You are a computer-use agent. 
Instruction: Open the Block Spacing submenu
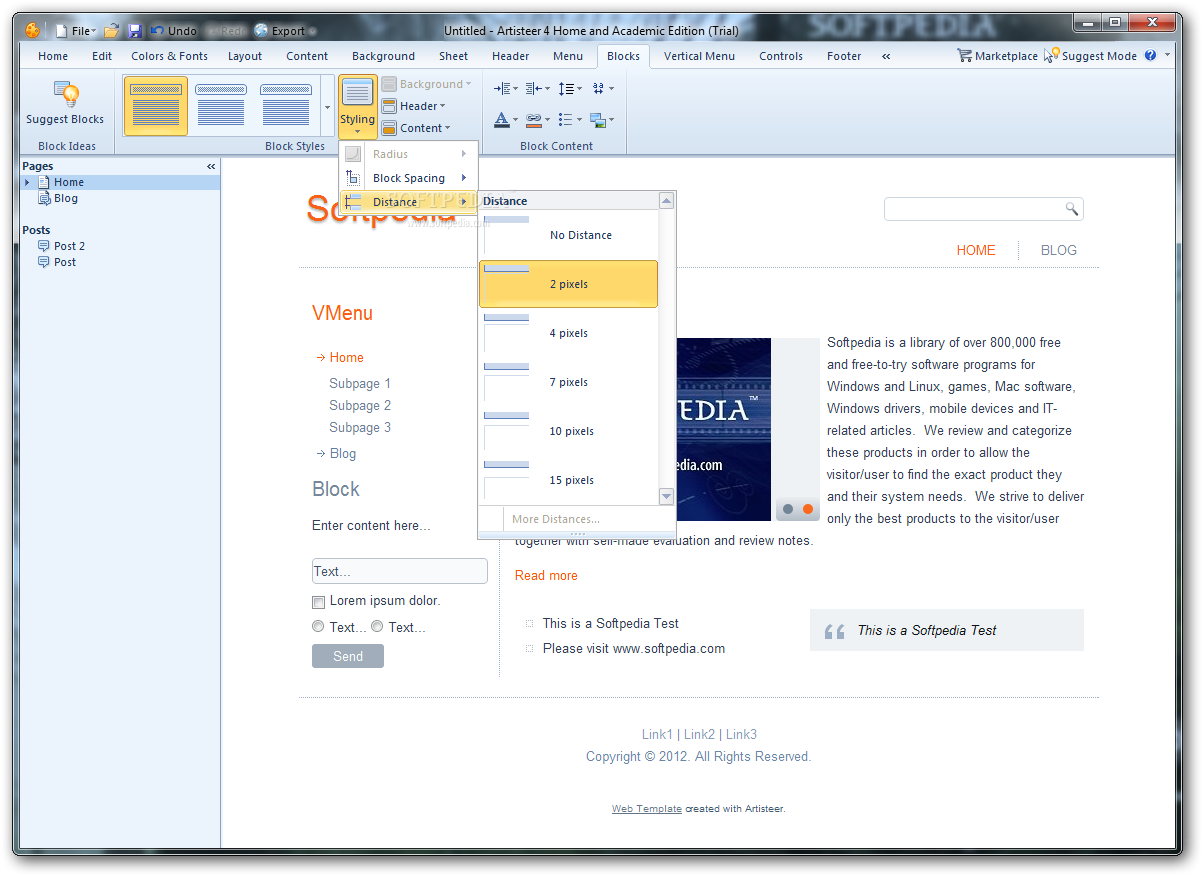[x=408, y=178]
